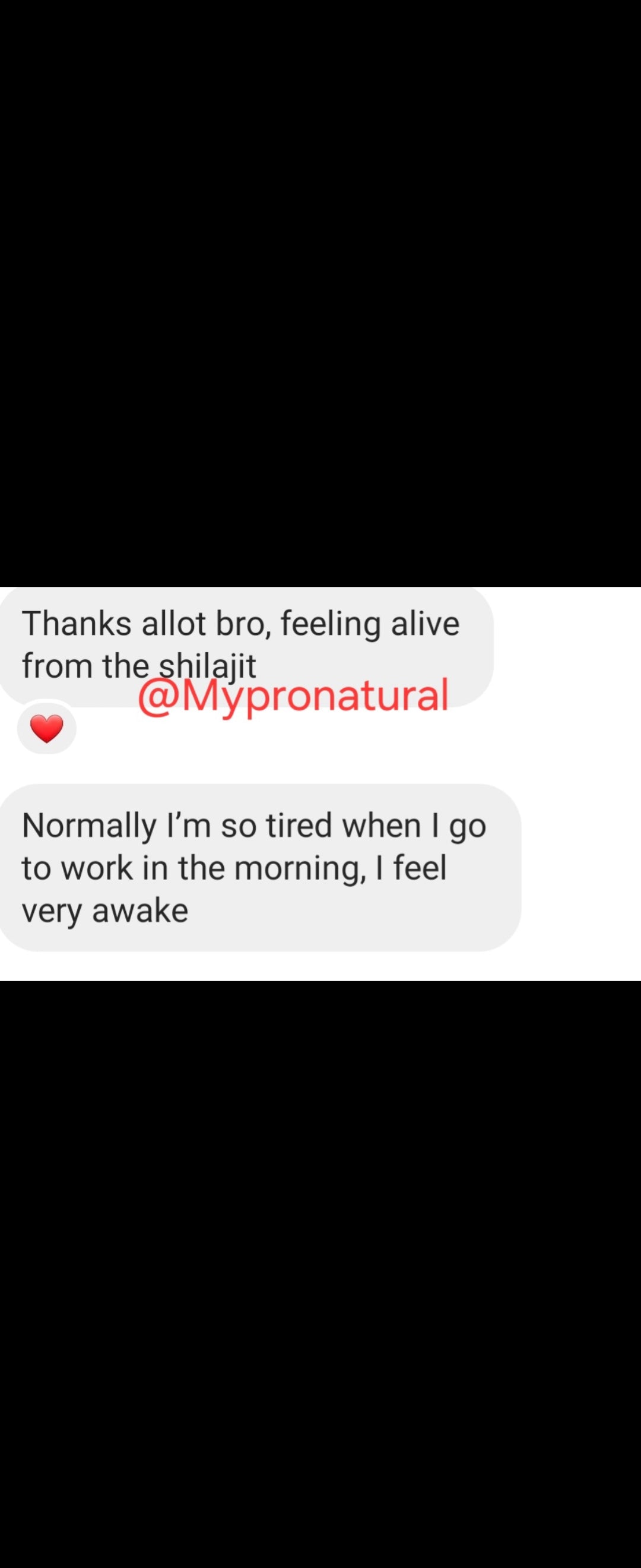
Task: Select the 'Normally I'm so tired' message bubble
Action: (261, 867)
